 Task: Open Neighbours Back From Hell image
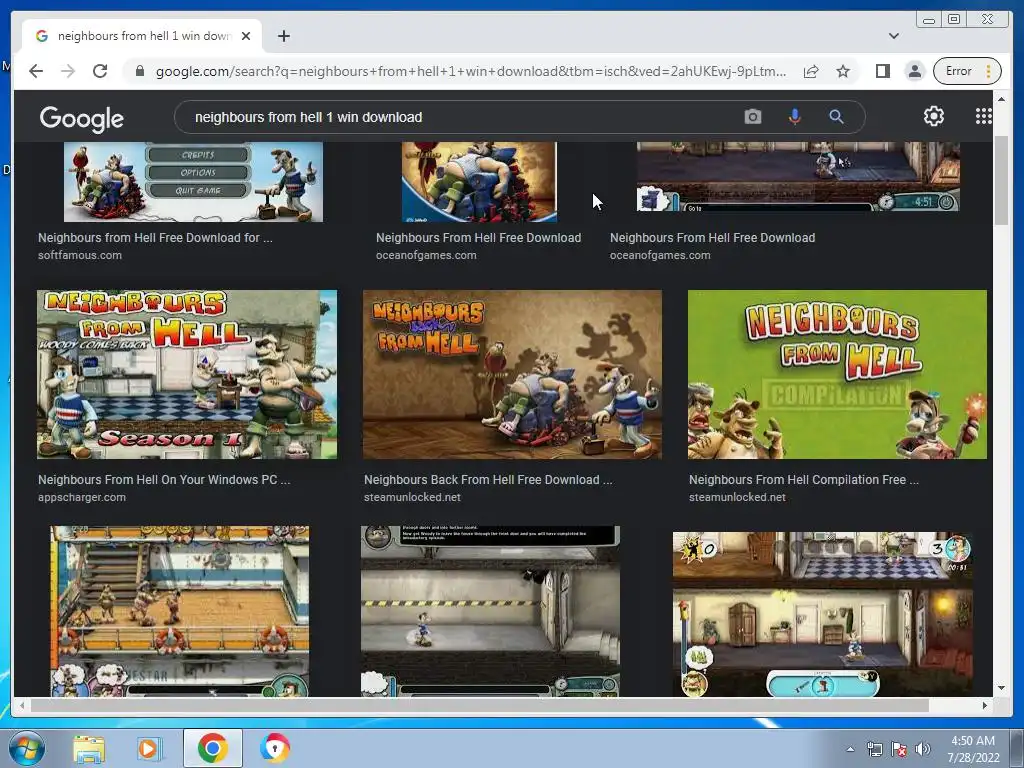[x=512, y=374]
